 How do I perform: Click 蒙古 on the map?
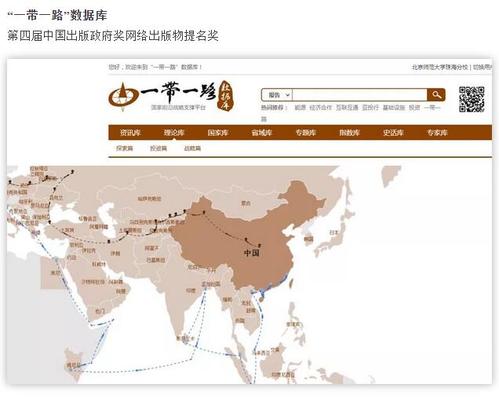pos(246,203)
